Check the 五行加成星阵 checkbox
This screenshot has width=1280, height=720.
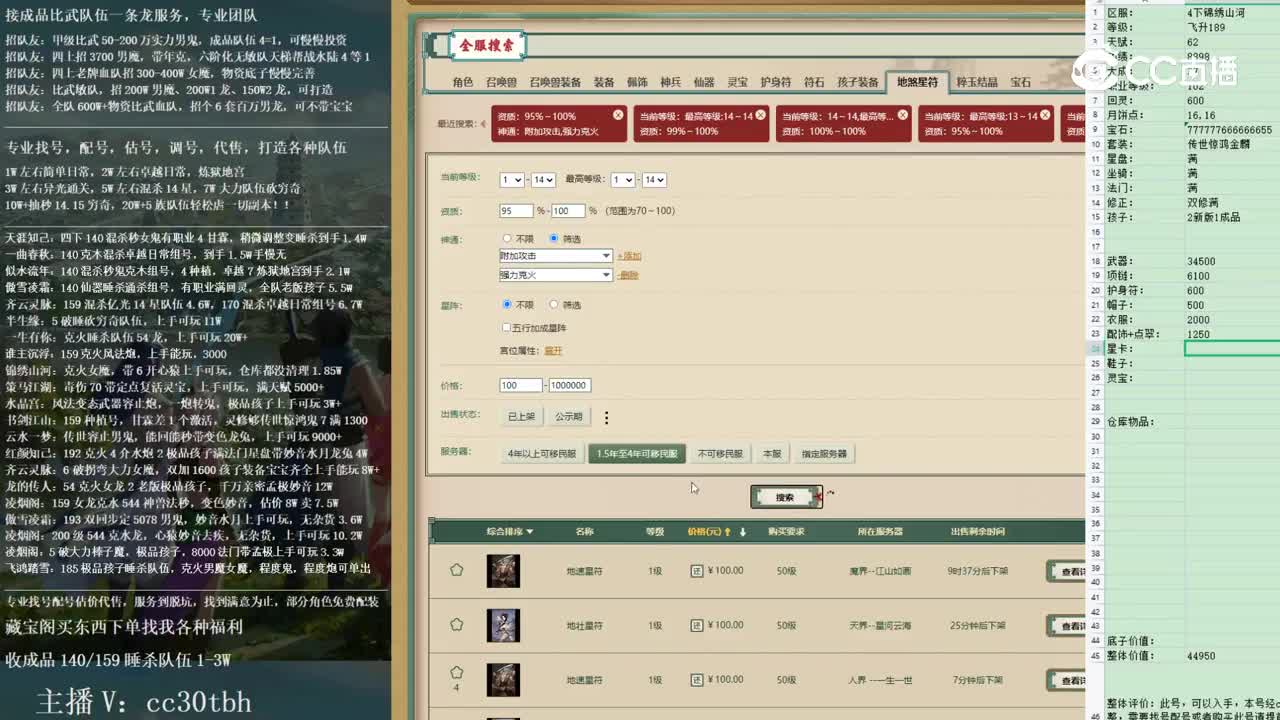508,325
